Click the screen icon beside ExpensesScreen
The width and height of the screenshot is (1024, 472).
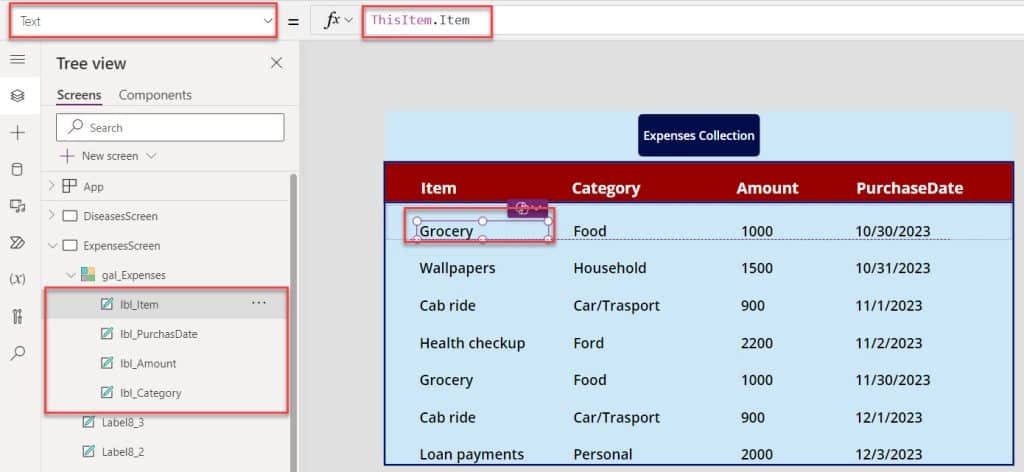[x=69, y=245]
